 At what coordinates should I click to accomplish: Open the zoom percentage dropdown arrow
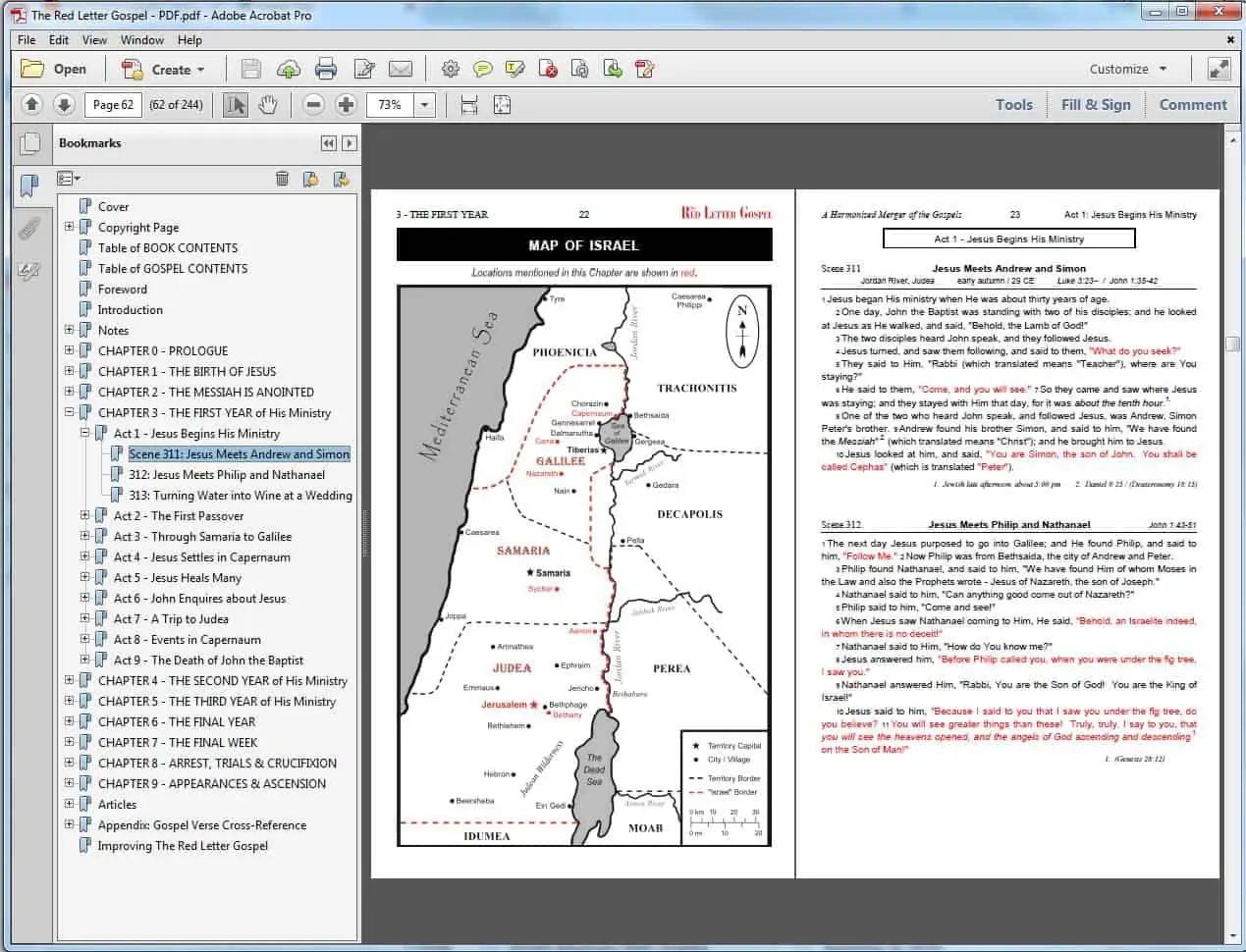(424, 105)
